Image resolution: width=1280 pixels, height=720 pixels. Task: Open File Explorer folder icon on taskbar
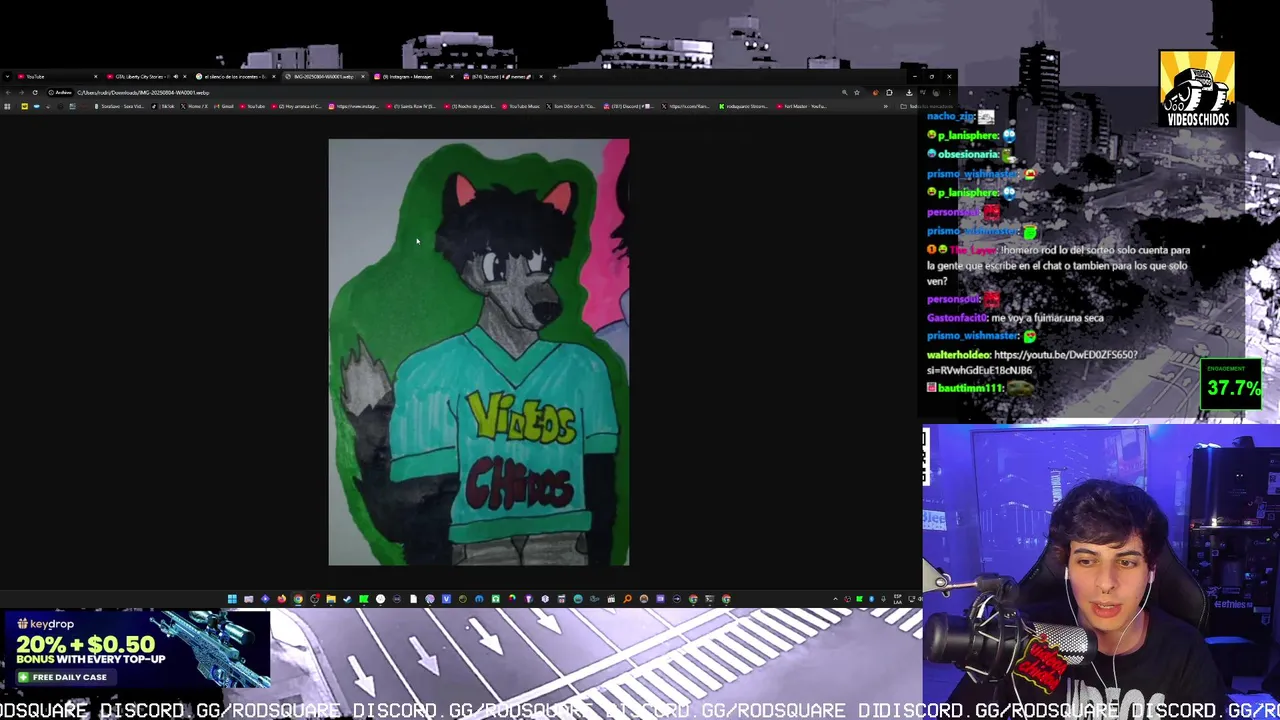331,599
